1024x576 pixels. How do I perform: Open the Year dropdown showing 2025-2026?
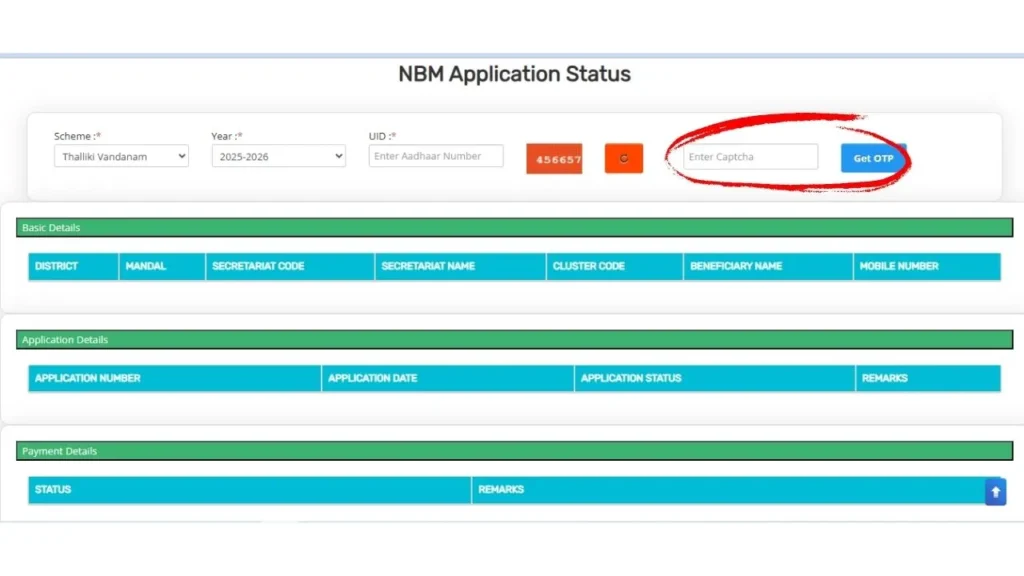pos(279,156)
